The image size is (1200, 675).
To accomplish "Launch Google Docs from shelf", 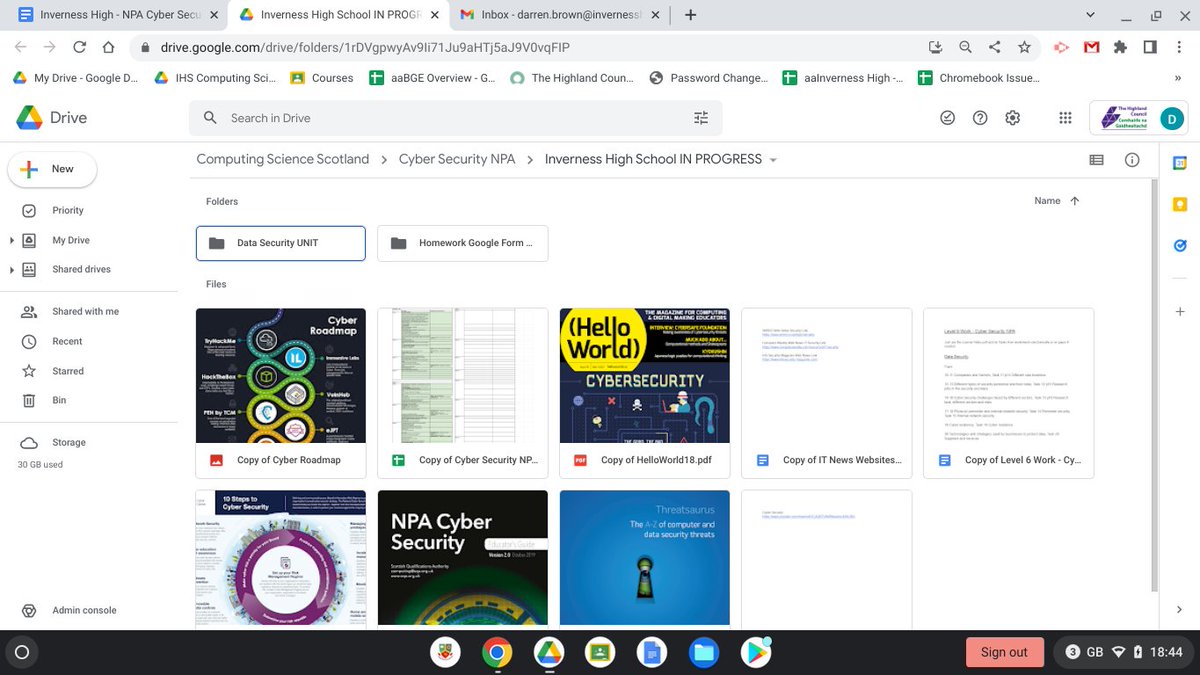I will click(x=651, y=653).
